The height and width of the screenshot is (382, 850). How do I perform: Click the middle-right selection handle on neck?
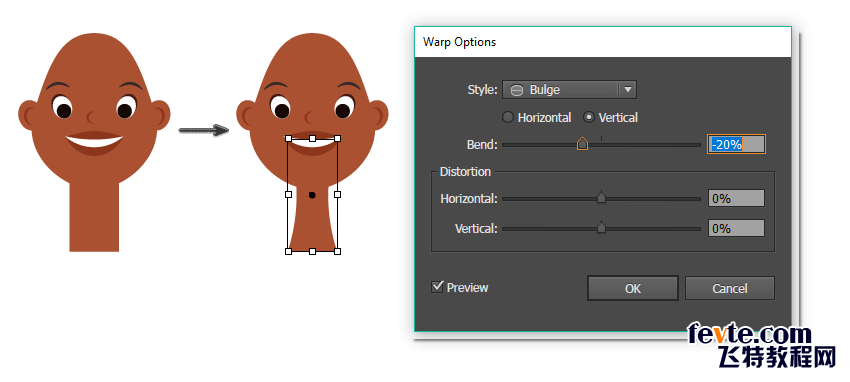click(x=337, y=194)
